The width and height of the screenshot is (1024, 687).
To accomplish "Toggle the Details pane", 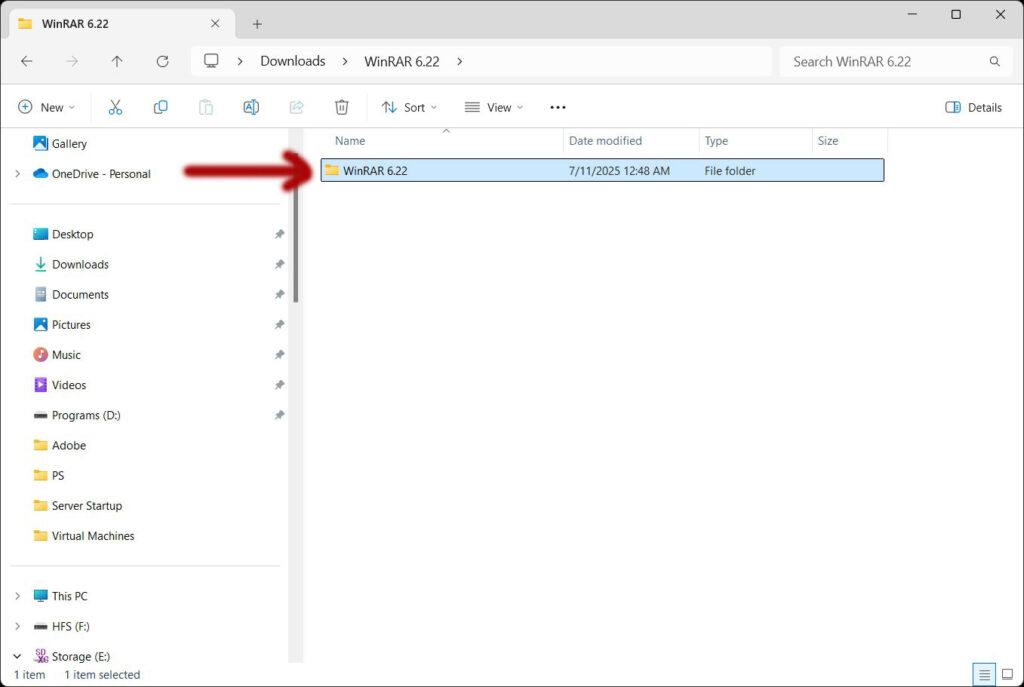I will click(x=973, y=107).
